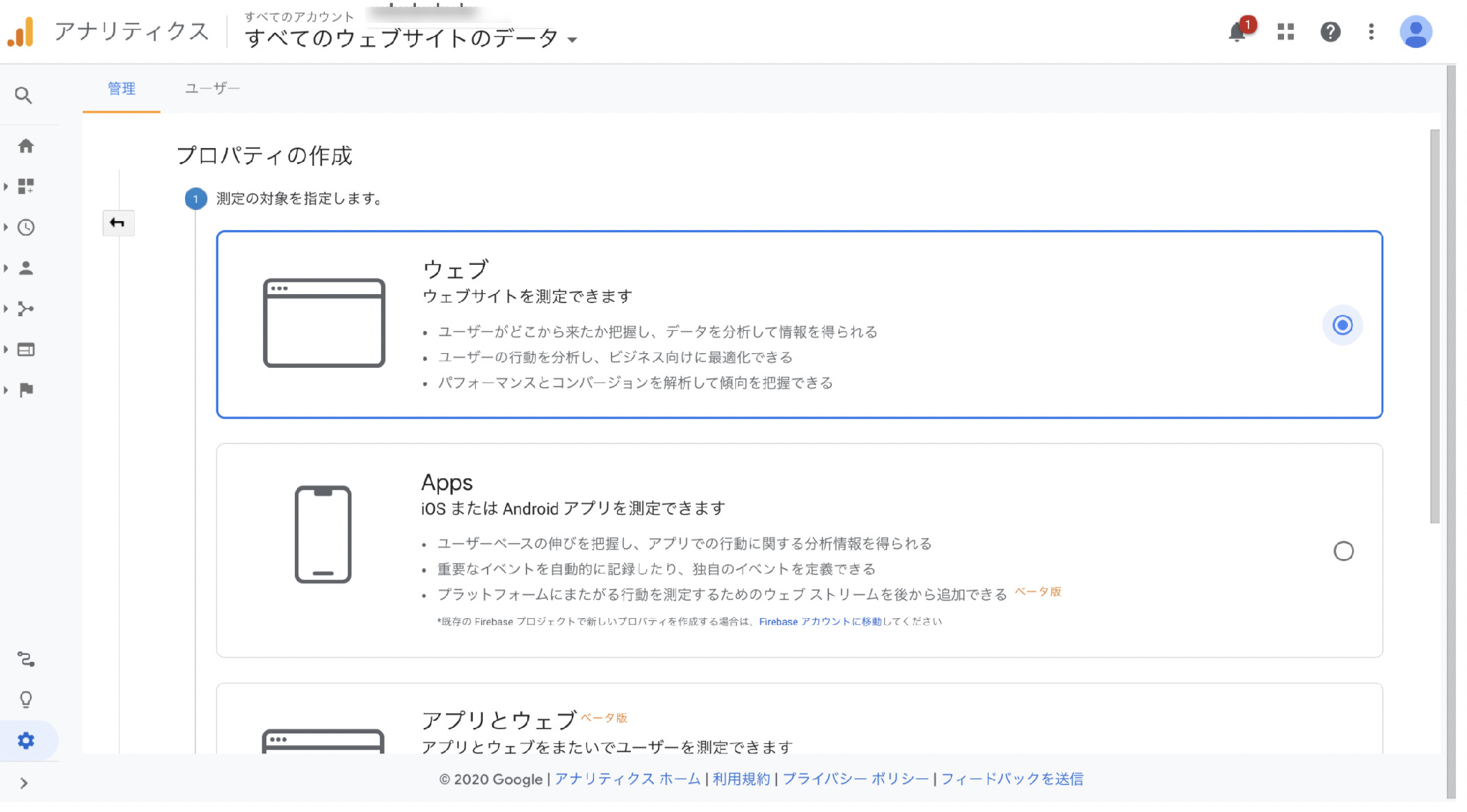The width and height of the screenshot is (1467, 812).
Task: Click the back arrow above the property form
Action: (x=118, y=223)
